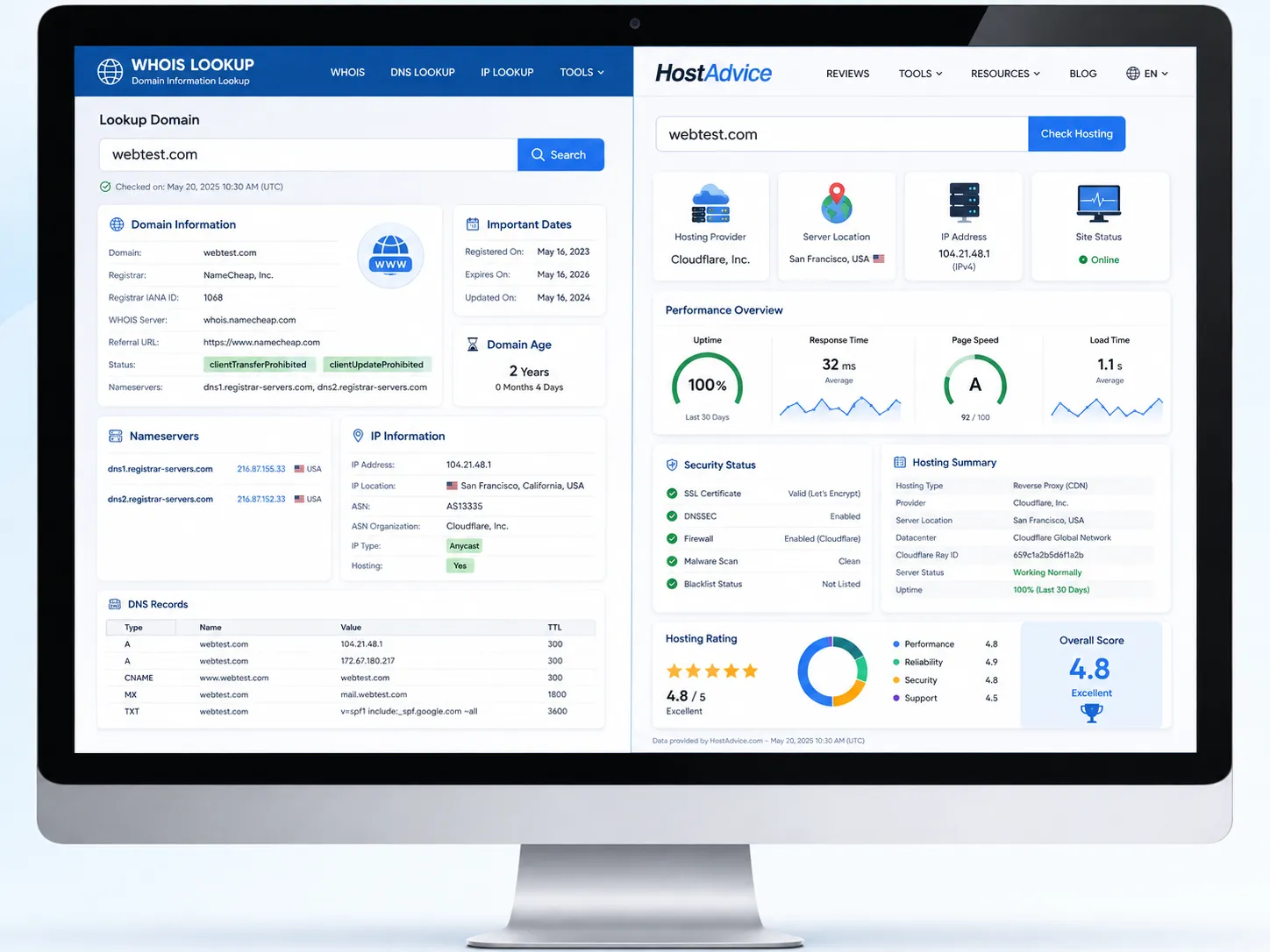Click the clientUpdateProhibited status tag
This screenshot has width=1270, height=952.
point(376,365)
